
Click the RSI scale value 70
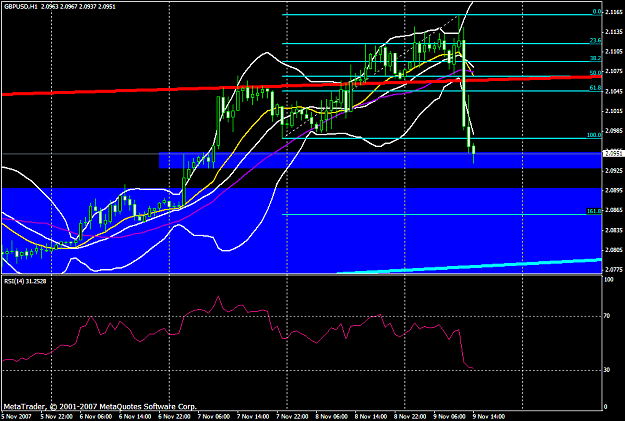(x=607, y=316)
